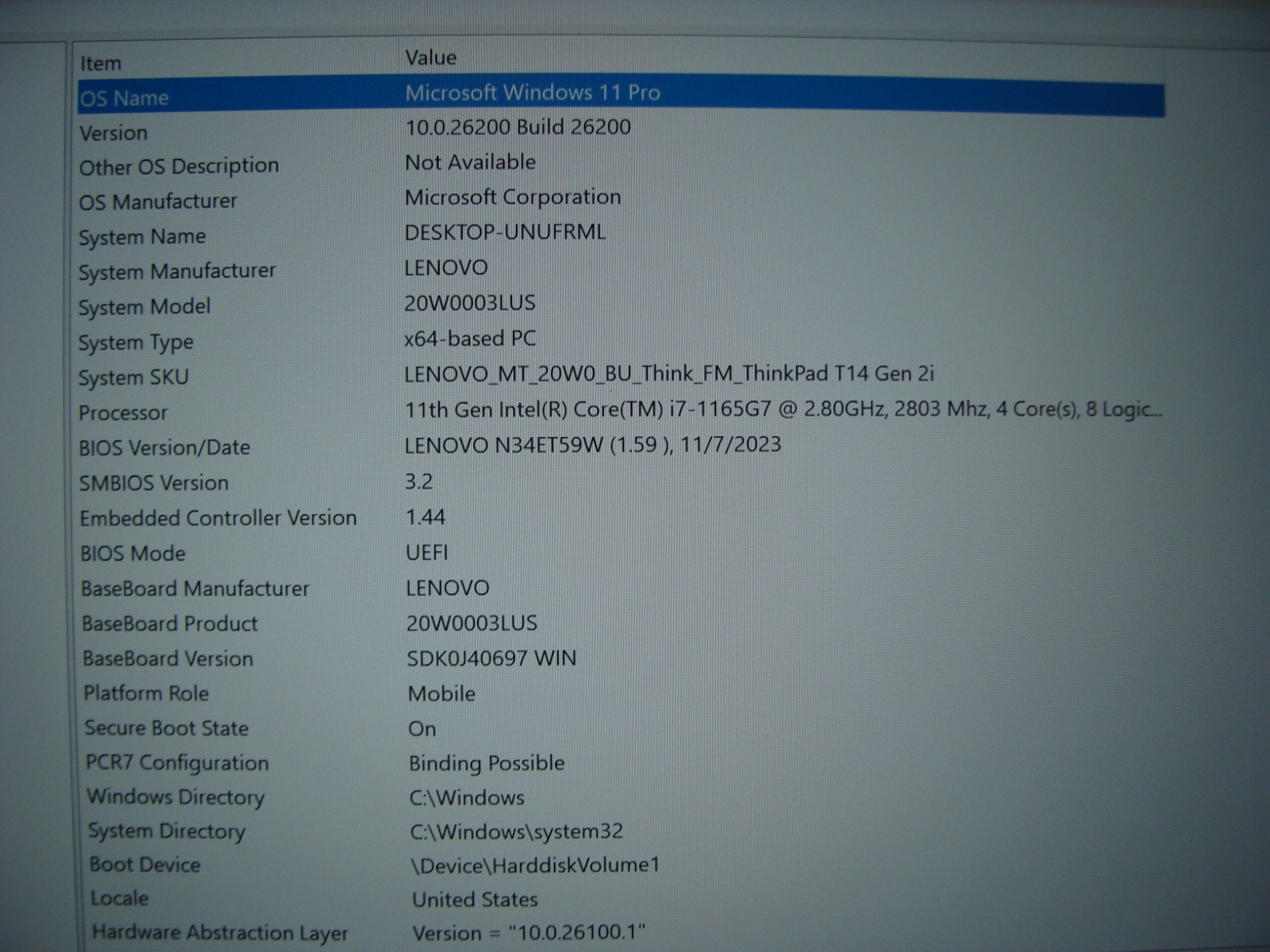The width and height of the screenshot is (1270, 952).
Task: Select Other OS Description row
Action: (x=179, y=167)
